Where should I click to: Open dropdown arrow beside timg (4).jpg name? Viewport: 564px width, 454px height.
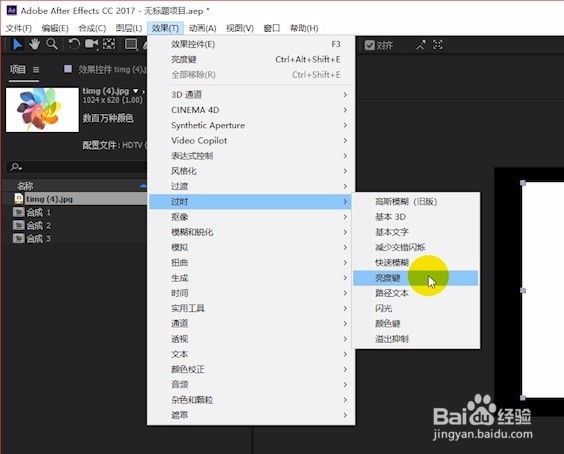[x=136, y=91]
